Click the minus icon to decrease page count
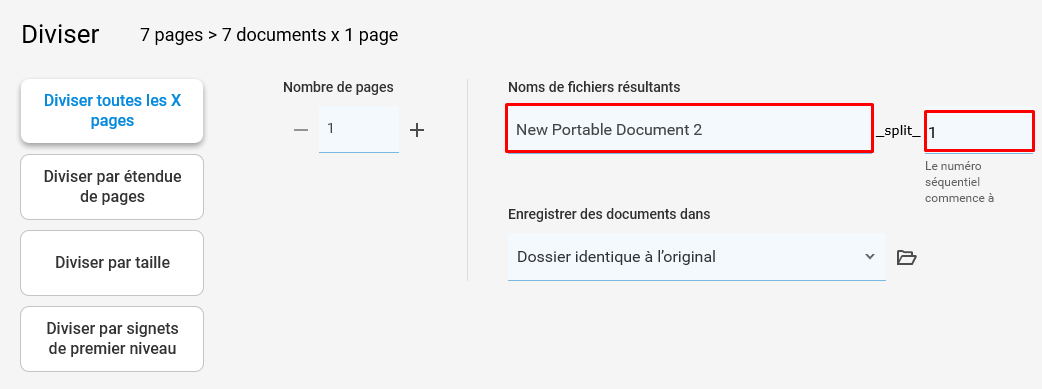 pyautogui.click(x=301, y=130)
